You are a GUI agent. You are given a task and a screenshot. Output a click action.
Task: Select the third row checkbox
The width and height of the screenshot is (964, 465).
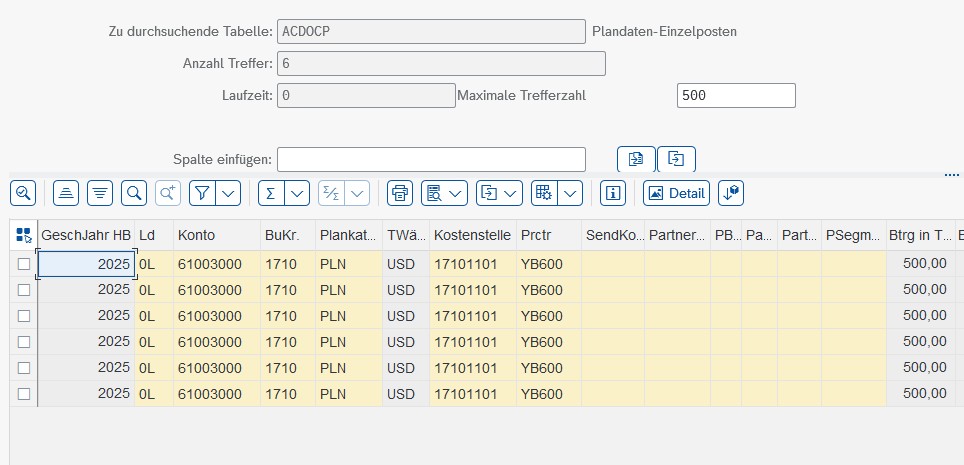point(24,316)
